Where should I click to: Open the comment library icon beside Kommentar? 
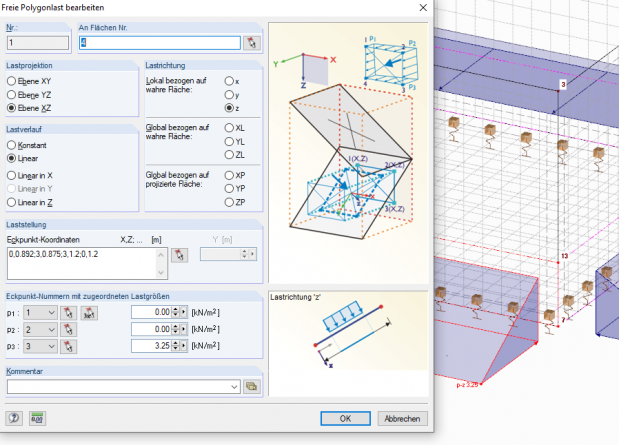[251, 386]
